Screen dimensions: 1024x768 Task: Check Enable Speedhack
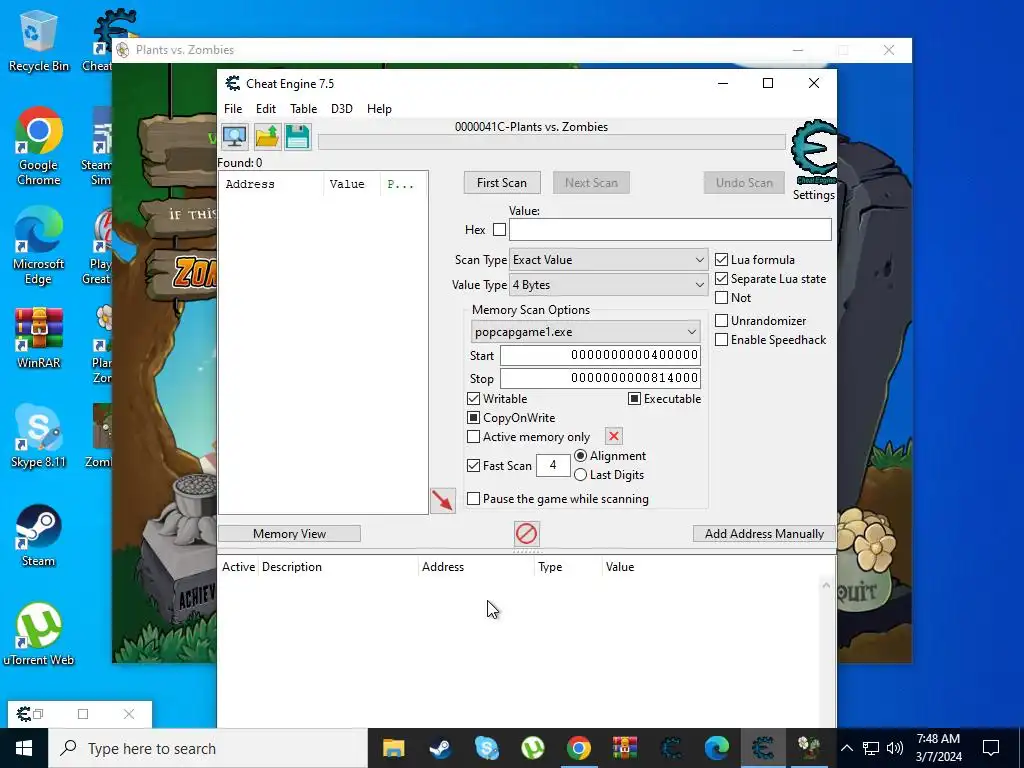722,340
